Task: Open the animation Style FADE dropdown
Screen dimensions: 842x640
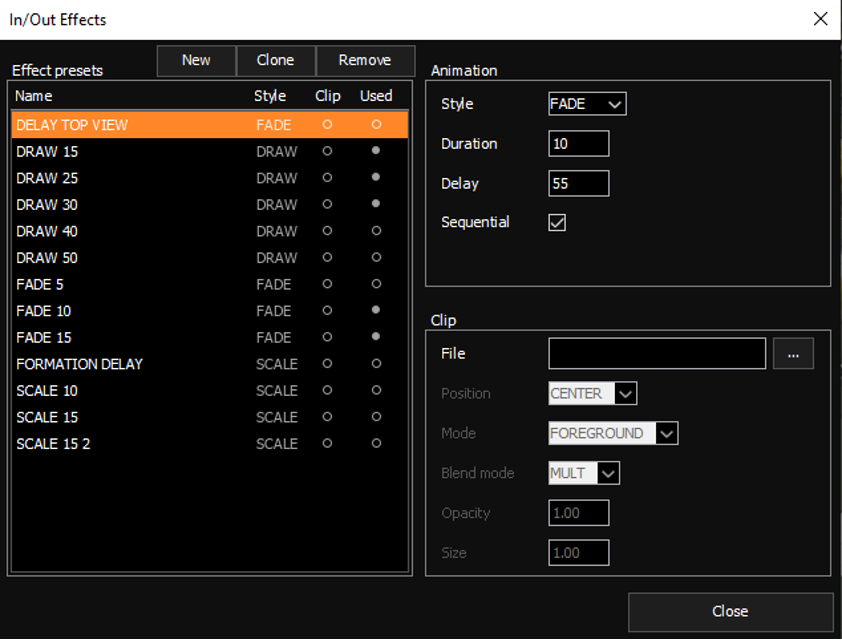Action: point(587,104)
